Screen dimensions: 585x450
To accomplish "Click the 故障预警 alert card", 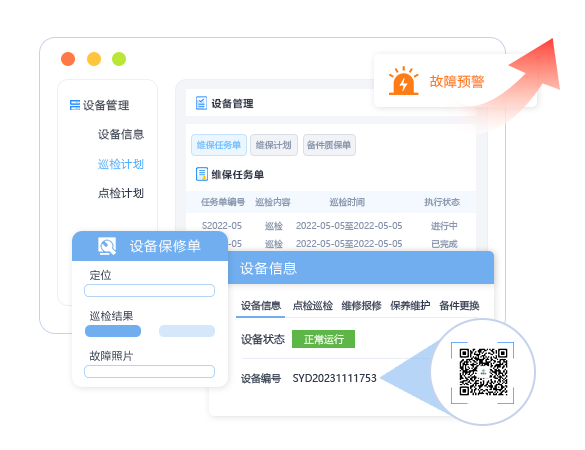I will [x=455, y=81].
